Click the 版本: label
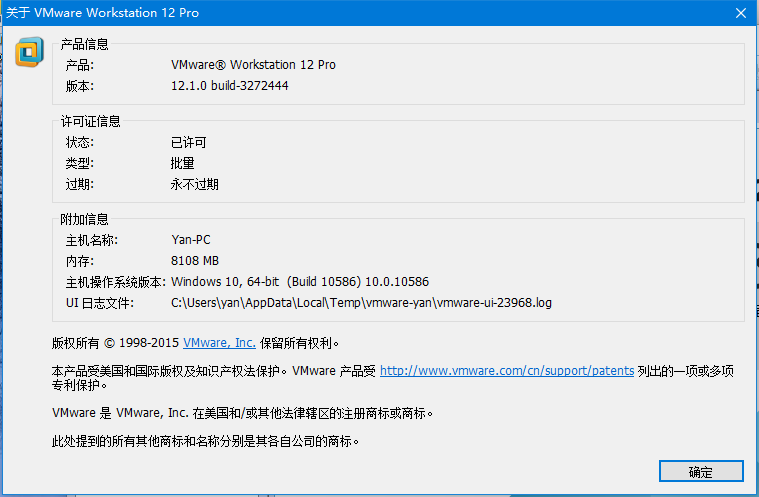The image size is (759, 497). point(80,86)
